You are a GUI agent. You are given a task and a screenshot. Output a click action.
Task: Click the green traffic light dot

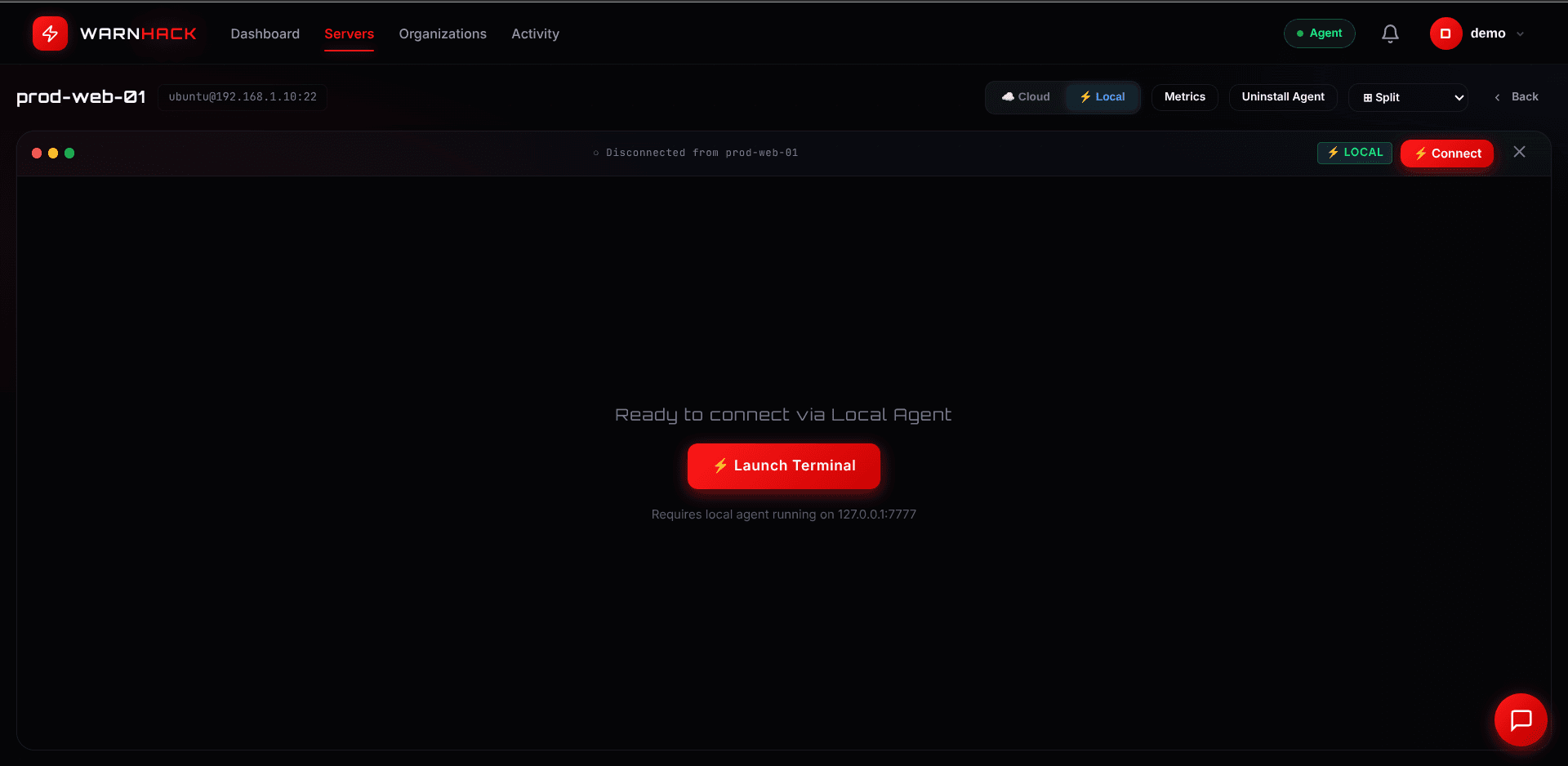[70, 153]
